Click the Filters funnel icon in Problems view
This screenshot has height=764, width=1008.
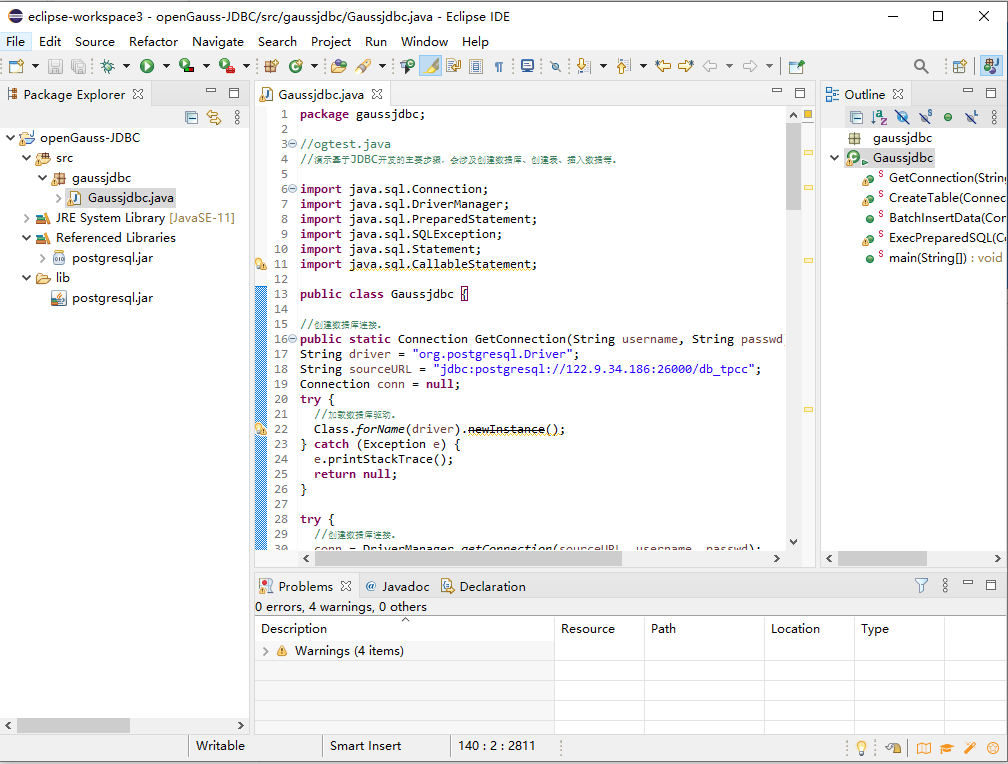click(921, 585)
